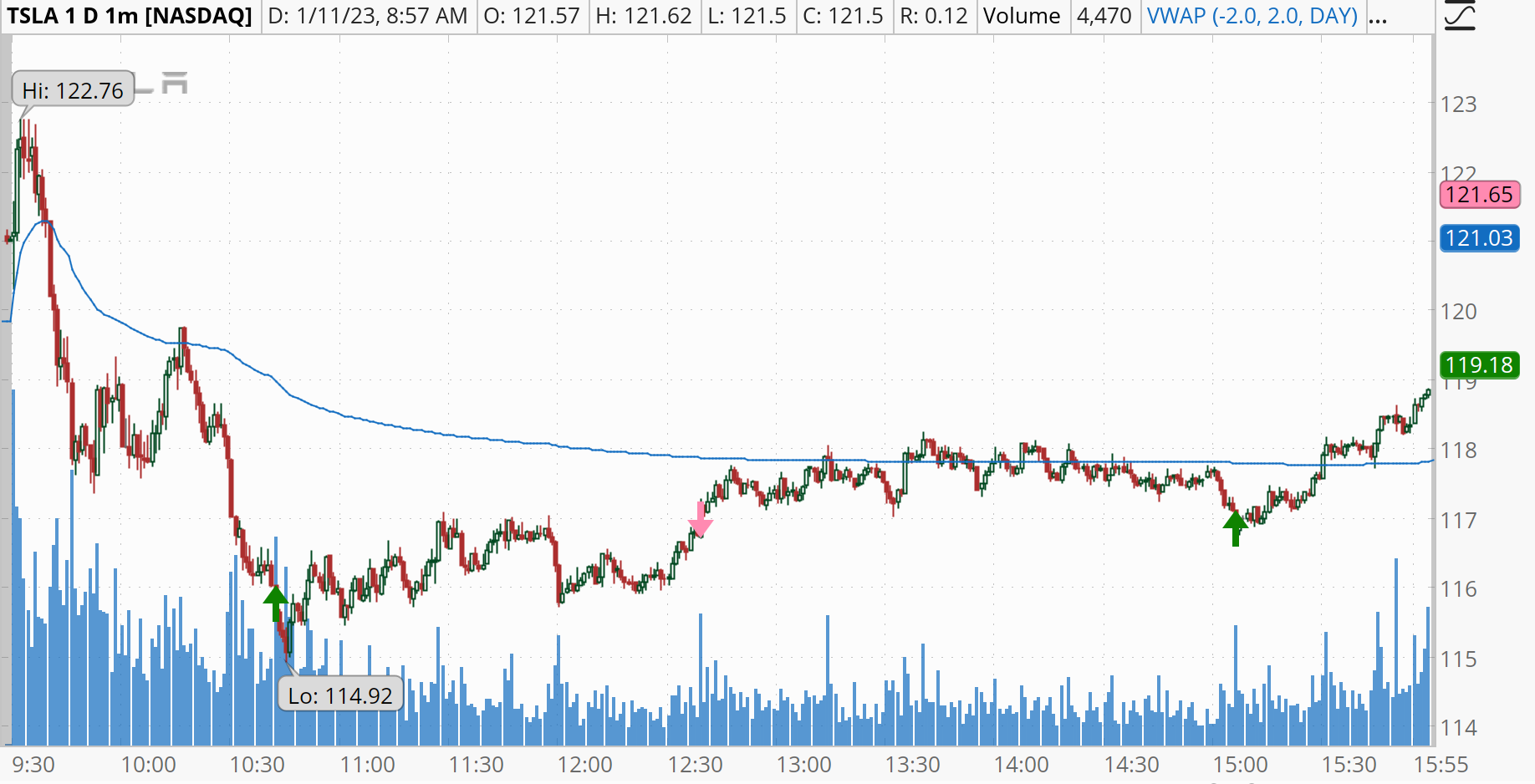Click the Volume label in header
1535x784 pixels.
click(x=1022, y=16)
